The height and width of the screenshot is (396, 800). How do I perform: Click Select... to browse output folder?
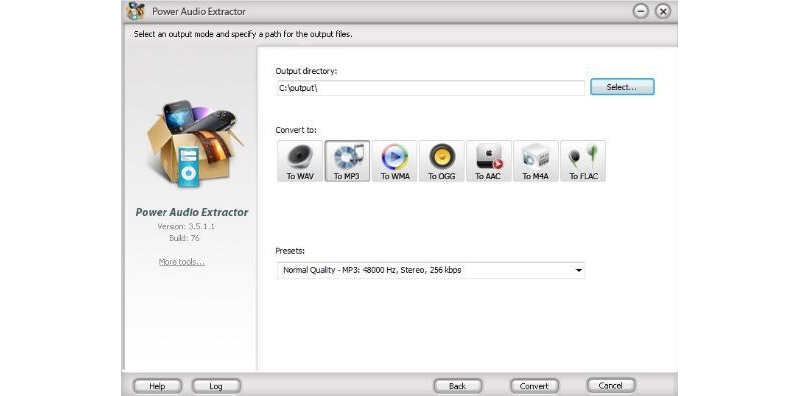coord(622,87)
